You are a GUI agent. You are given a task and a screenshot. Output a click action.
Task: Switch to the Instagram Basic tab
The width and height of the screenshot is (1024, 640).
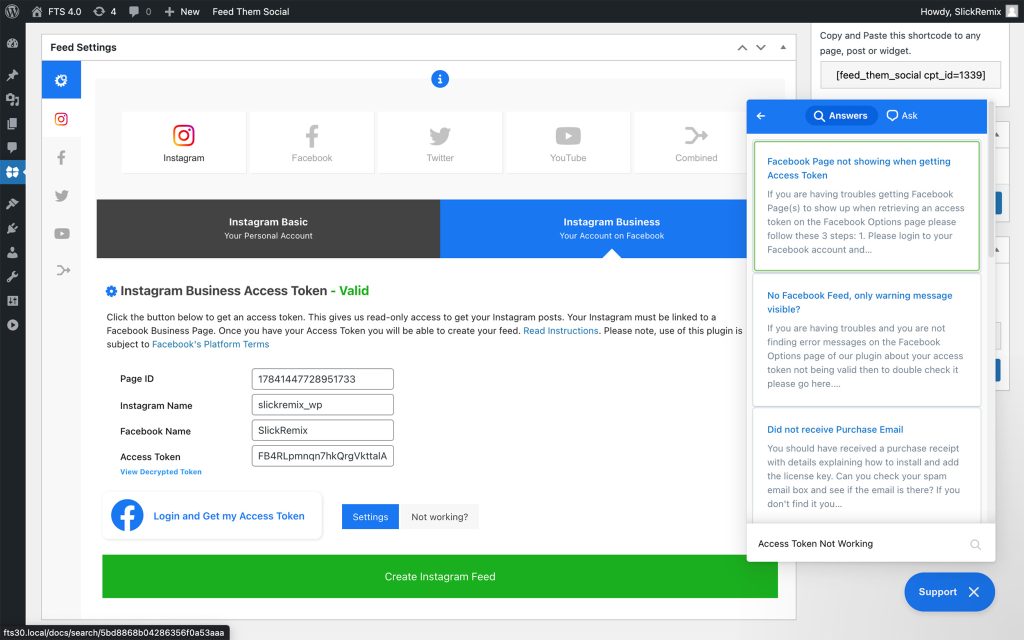pos(268,229)
